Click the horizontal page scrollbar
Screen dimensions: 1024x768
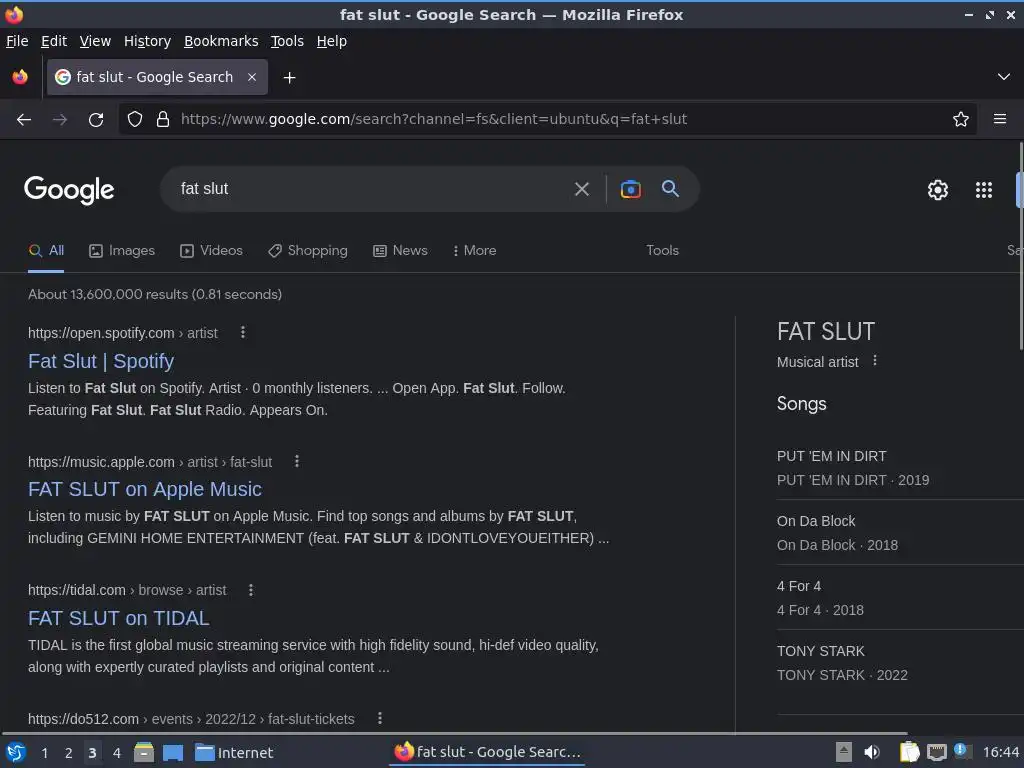pos(455,733)
